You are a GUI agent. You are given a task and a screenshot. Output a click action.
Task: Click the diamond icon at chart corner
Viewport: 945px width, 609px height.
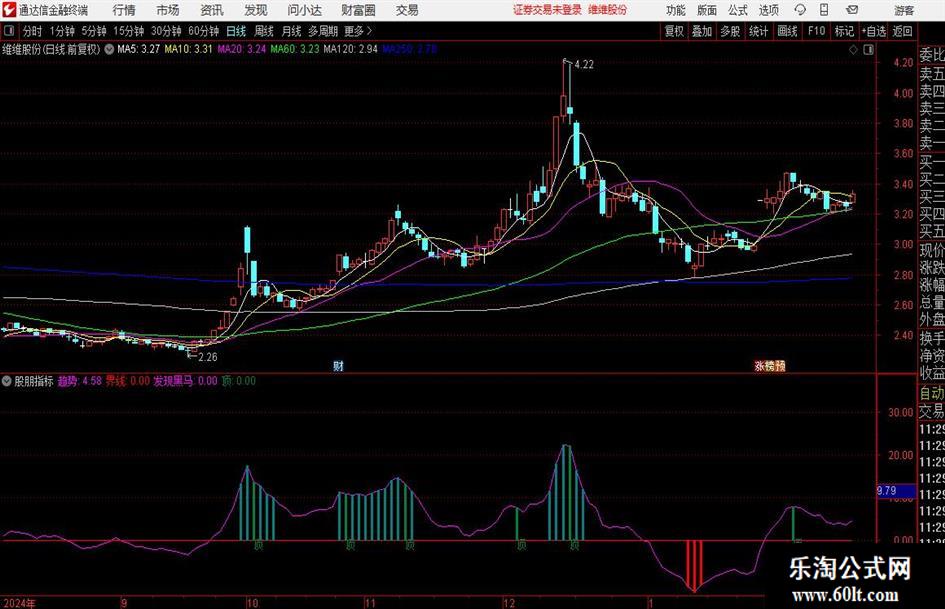click(x=853, y=50)
